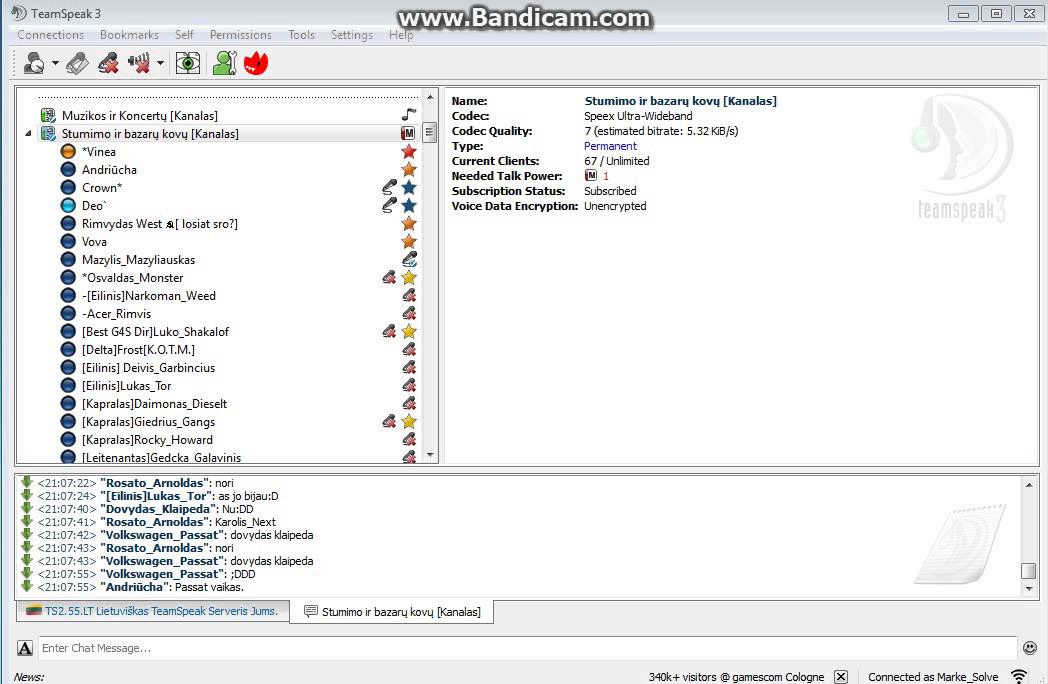Open the emoticon smiley picker
This screenshot has height=684, width=1048.
1030,647
